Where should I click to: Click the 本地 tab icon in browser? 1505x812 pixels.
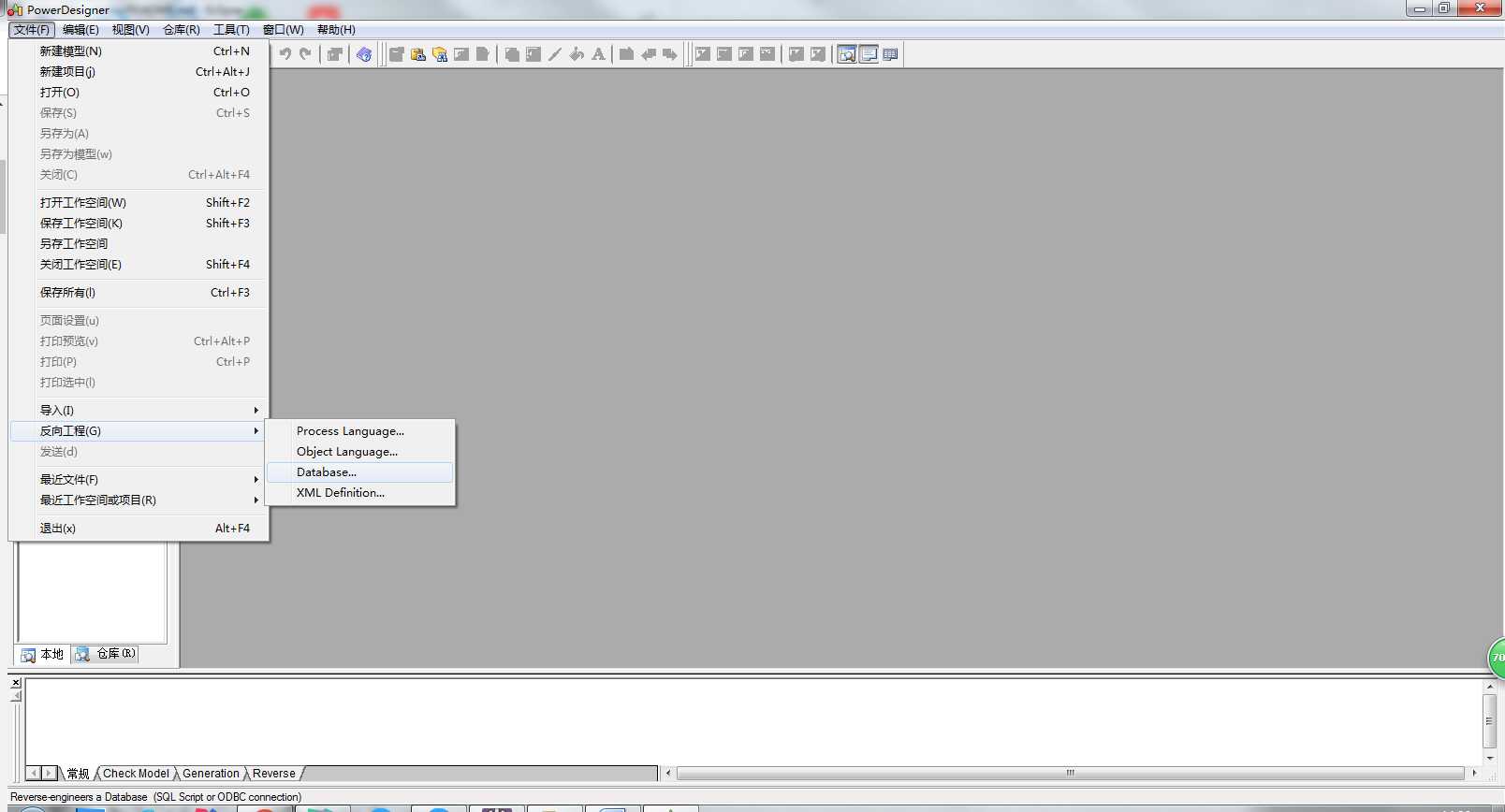click(28, 655)
